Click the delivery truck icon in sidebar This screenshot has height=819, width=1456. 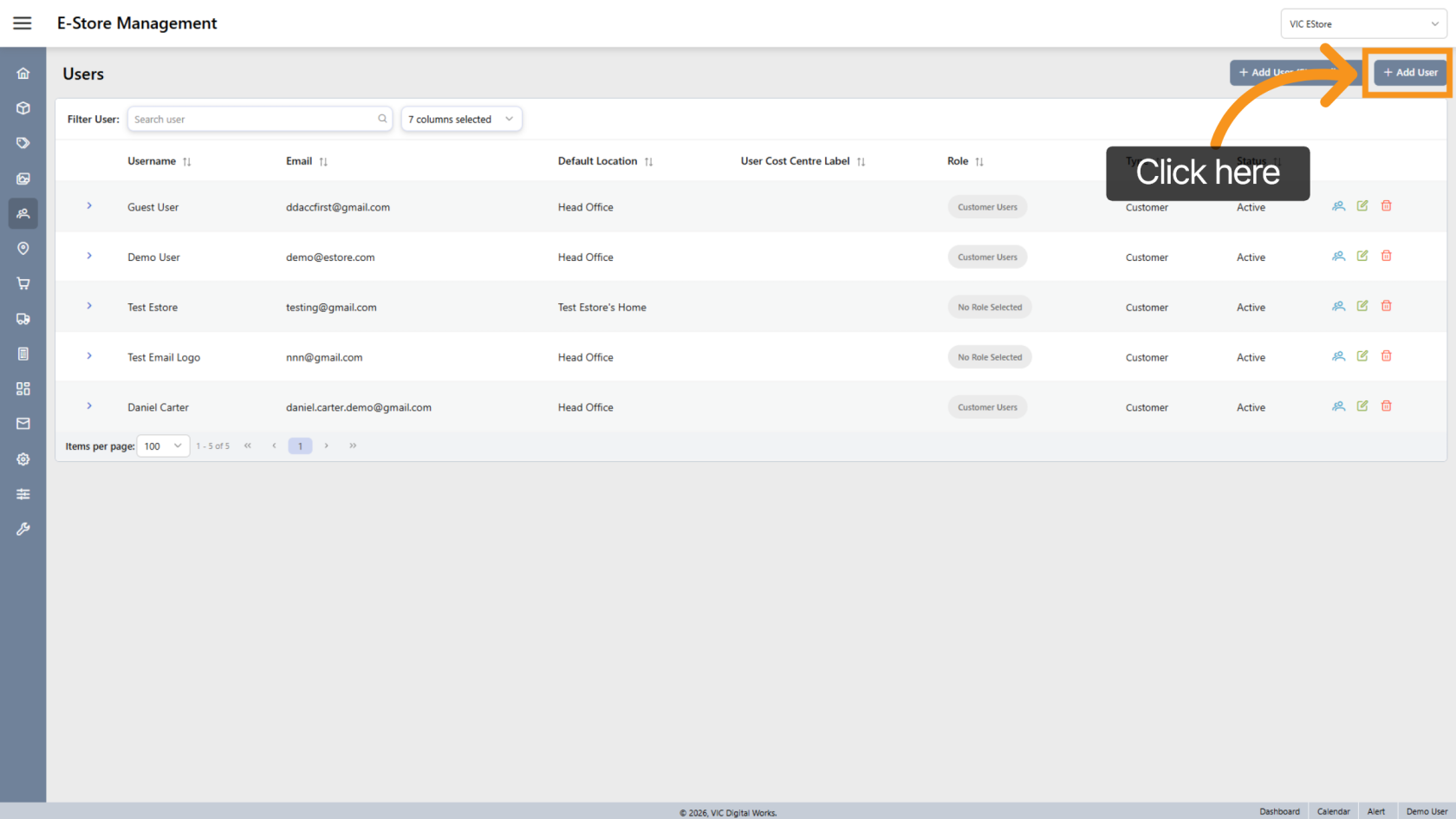(23, 318)
